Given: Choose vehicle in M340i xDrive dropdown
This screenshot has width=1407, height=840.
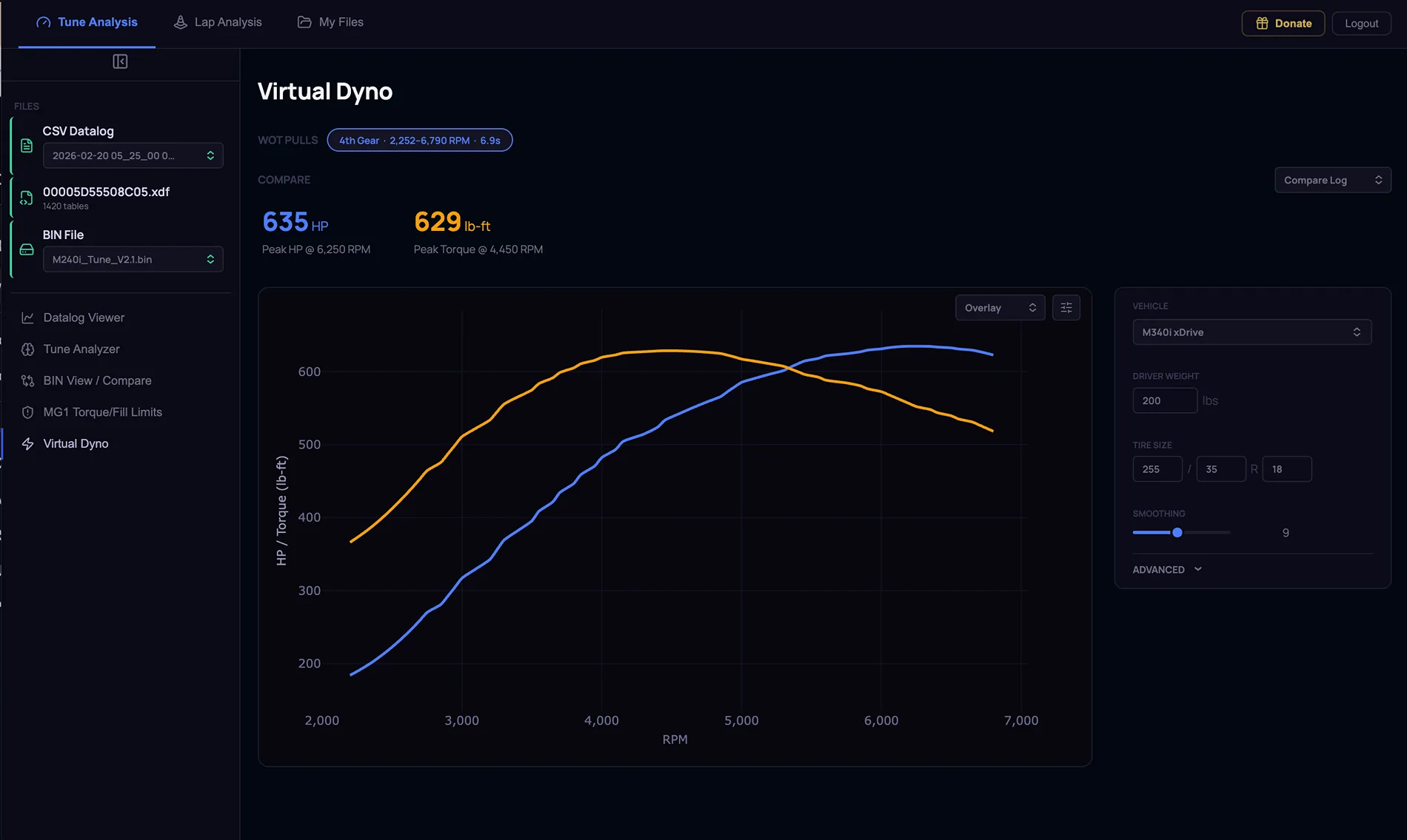Looking at the screenshot, I should tap(1252, 332).
